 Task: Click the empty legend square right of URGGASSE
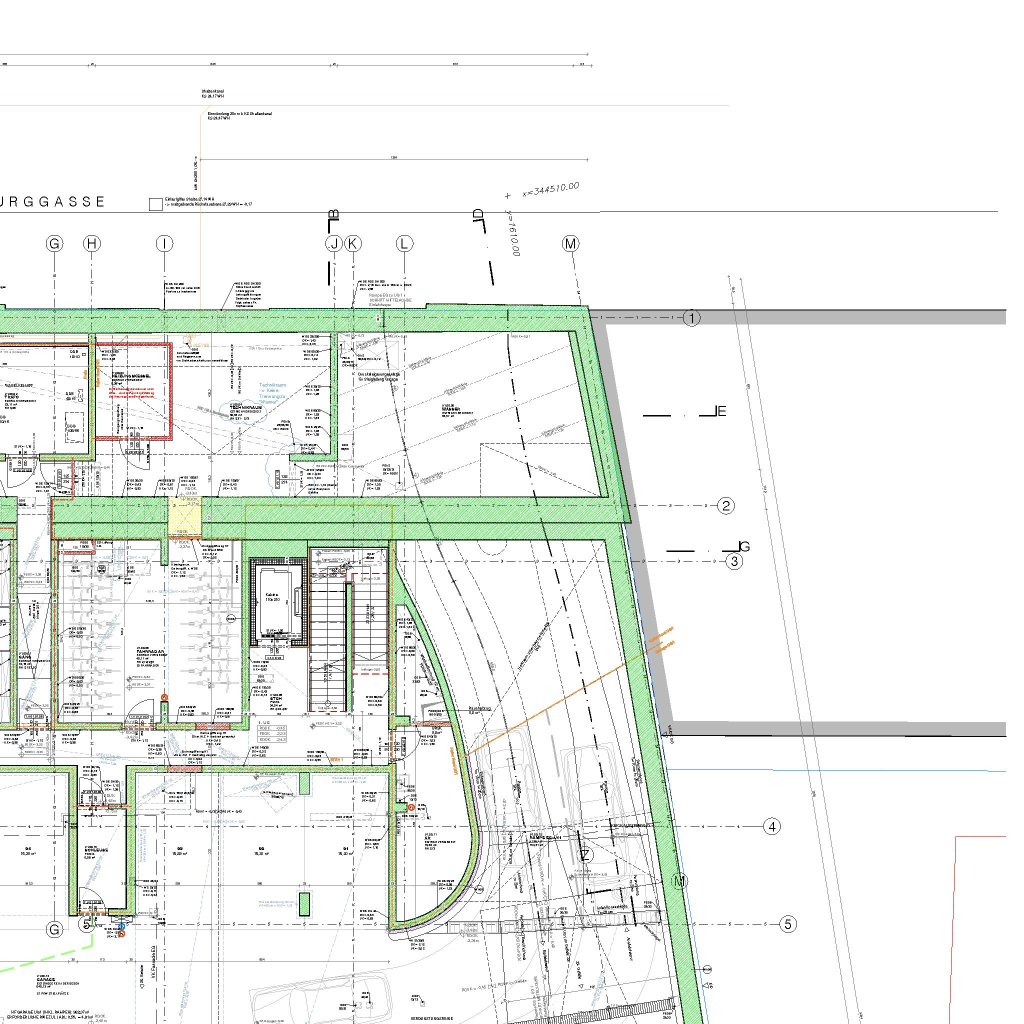(154, 205)
